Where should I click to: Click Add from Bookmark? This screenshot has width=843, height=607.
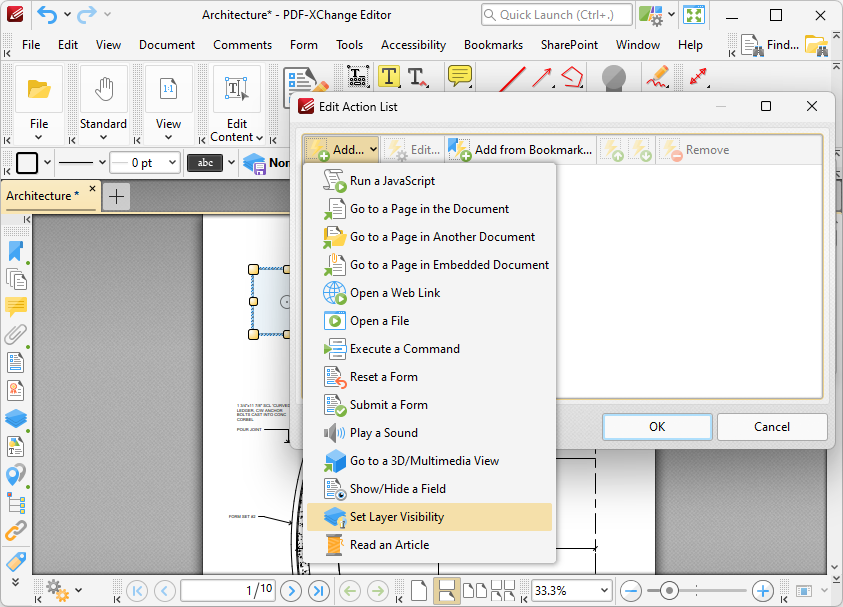520,148
